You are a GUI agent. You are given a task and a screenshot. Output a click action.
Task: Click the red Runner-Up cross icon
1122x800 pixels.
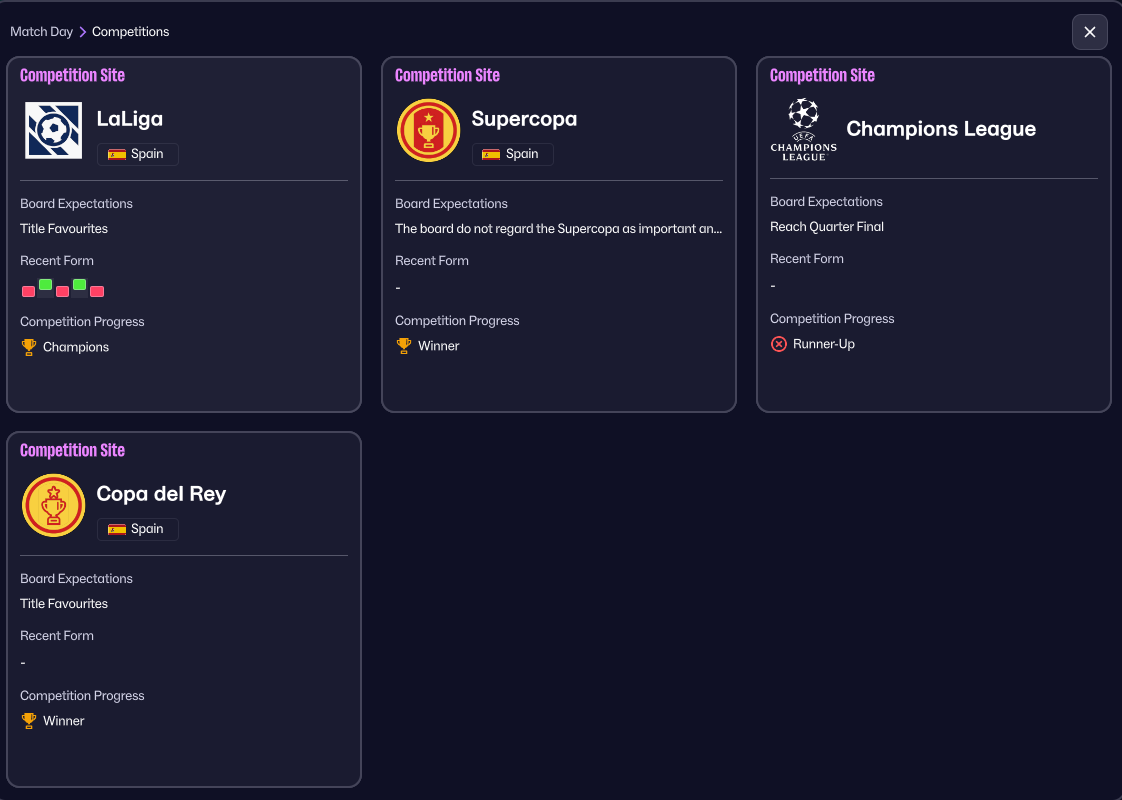[779, 344]
